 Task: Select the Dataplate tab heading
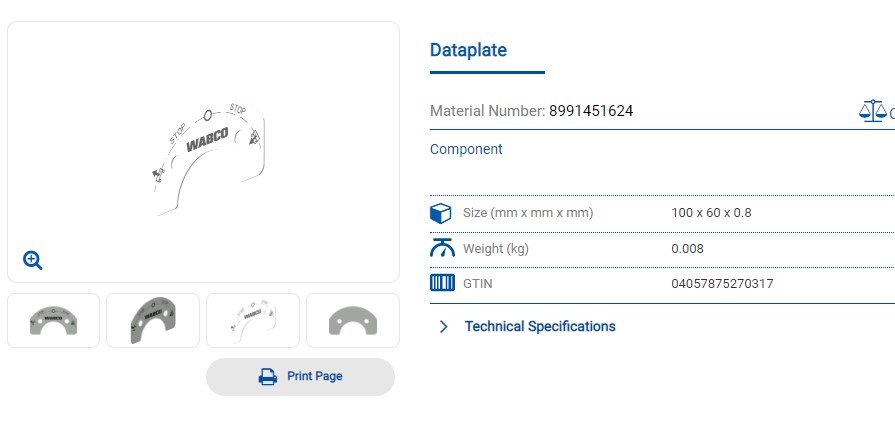point(468,50)
